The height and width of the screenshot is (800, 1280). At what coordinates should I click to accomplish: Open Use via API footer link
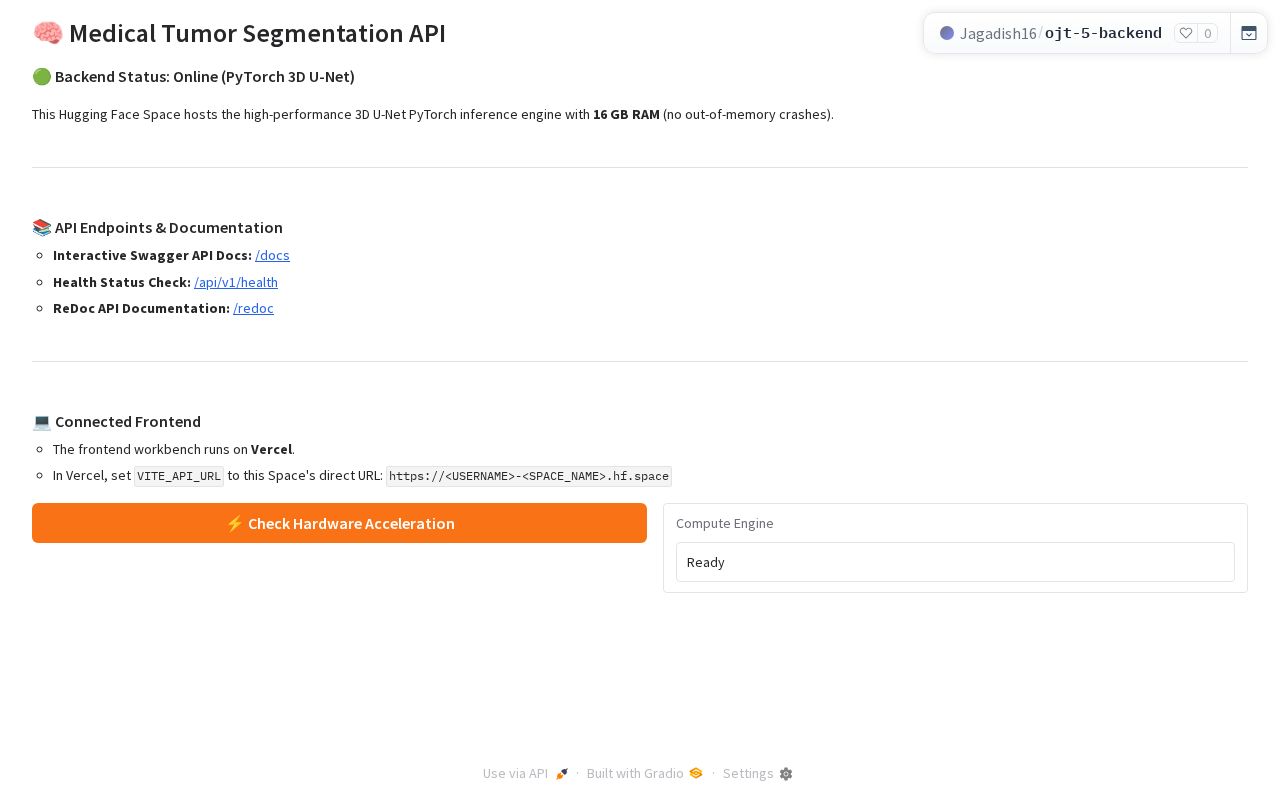(525, 773)
